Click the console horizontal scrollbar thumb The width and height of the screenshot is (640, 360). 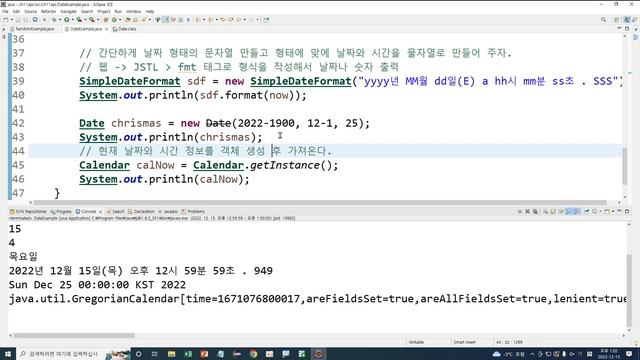74,336
